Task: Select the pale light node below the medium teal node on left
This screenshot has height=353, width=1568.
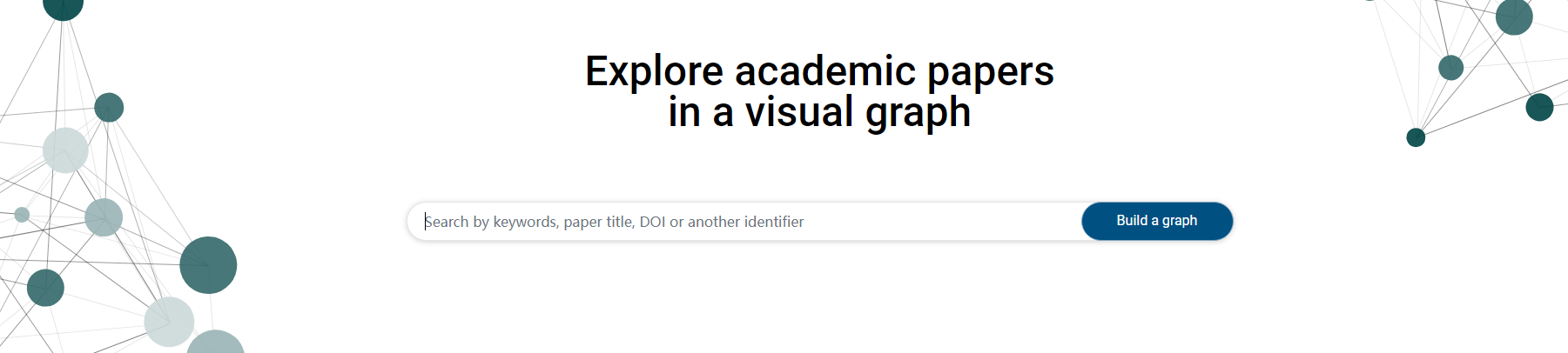Action: coord(65,150)
